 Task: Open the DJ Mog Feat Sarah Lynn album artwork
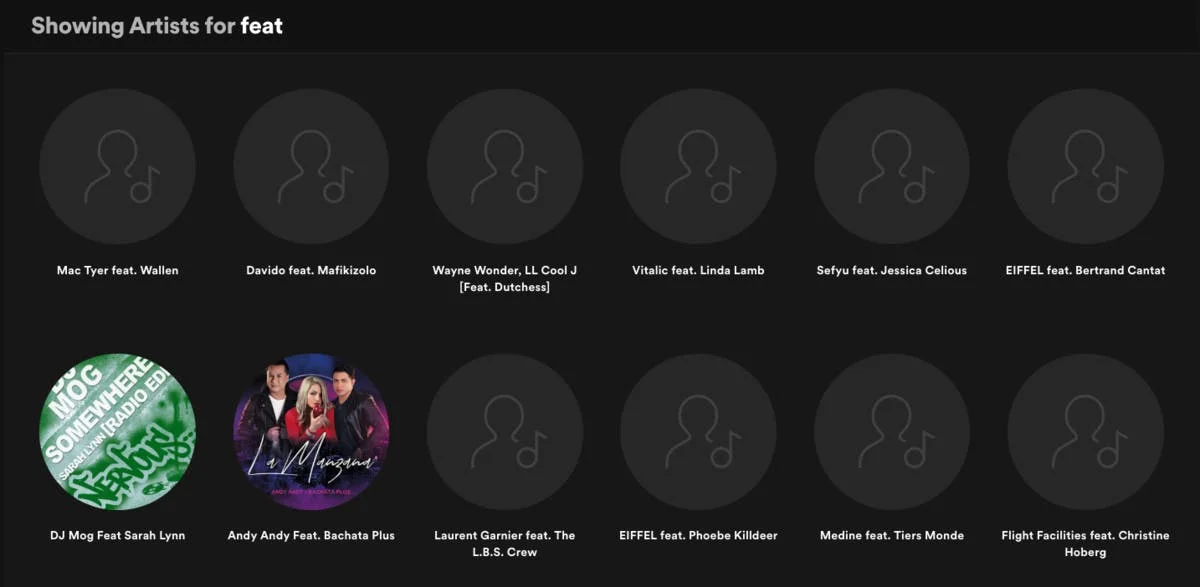pyautogui.click(x=117, y=432)
